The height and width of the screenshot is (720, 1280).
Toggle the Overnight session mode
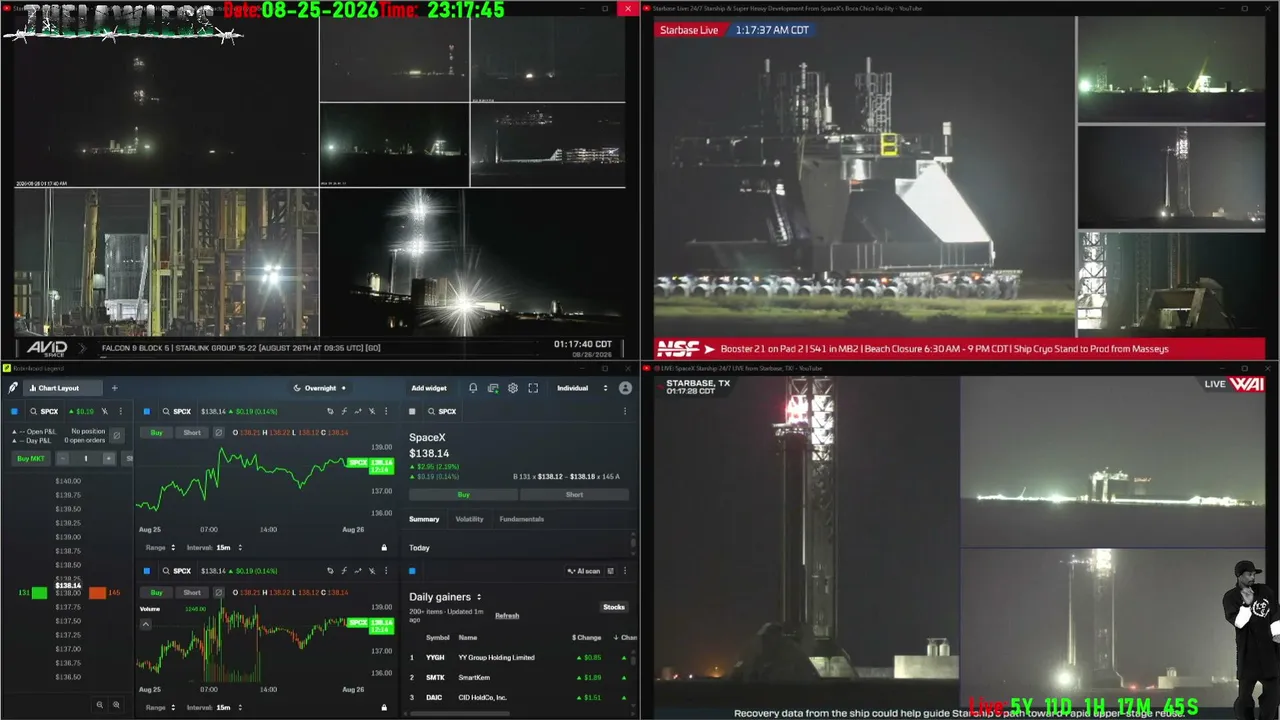click(319, 388)
